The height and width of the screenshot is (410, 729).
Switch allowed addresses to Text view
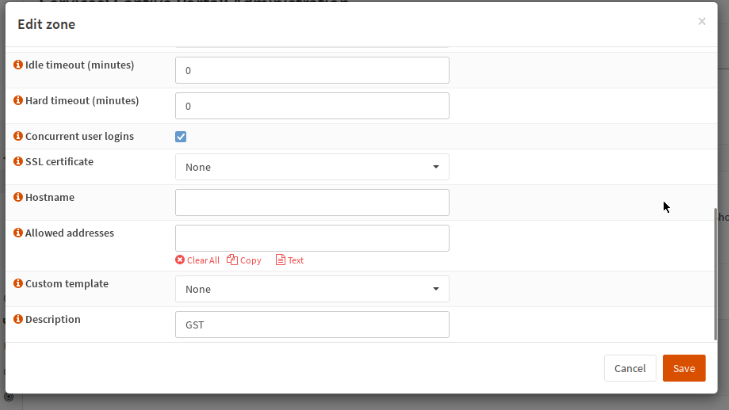[x=289, y=260]
